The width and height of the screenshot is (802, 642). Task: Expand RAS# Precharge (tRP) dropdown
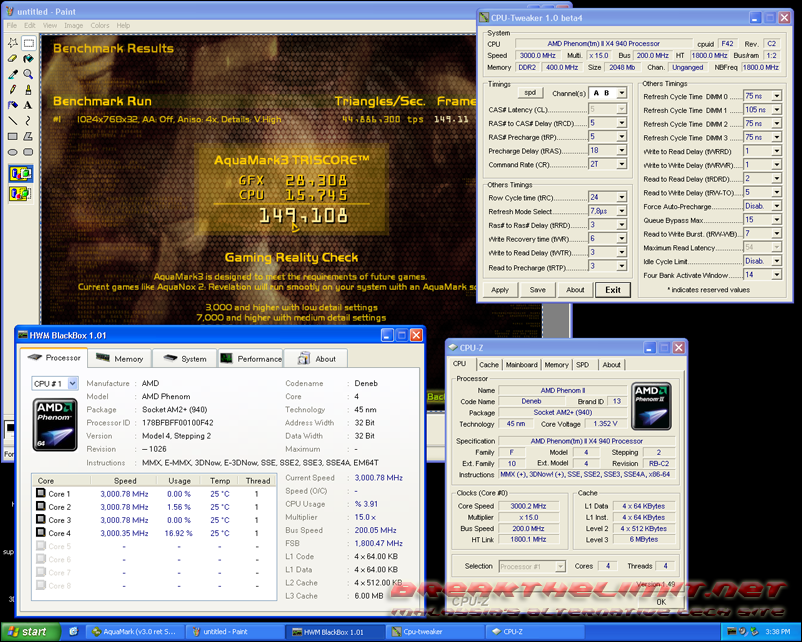point(607,137)
